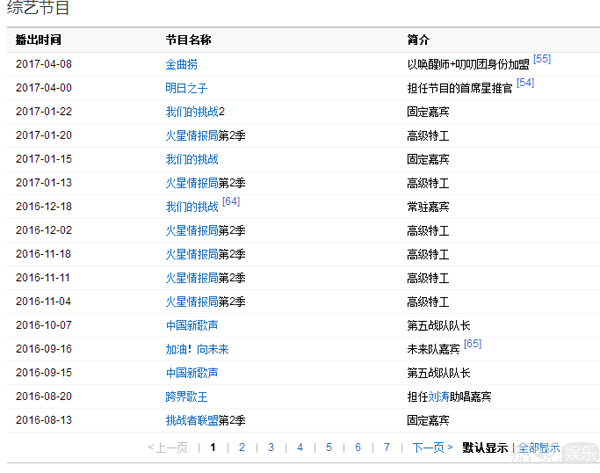Open the 加油！向未来 show link
600x473 pixels.
197,349
